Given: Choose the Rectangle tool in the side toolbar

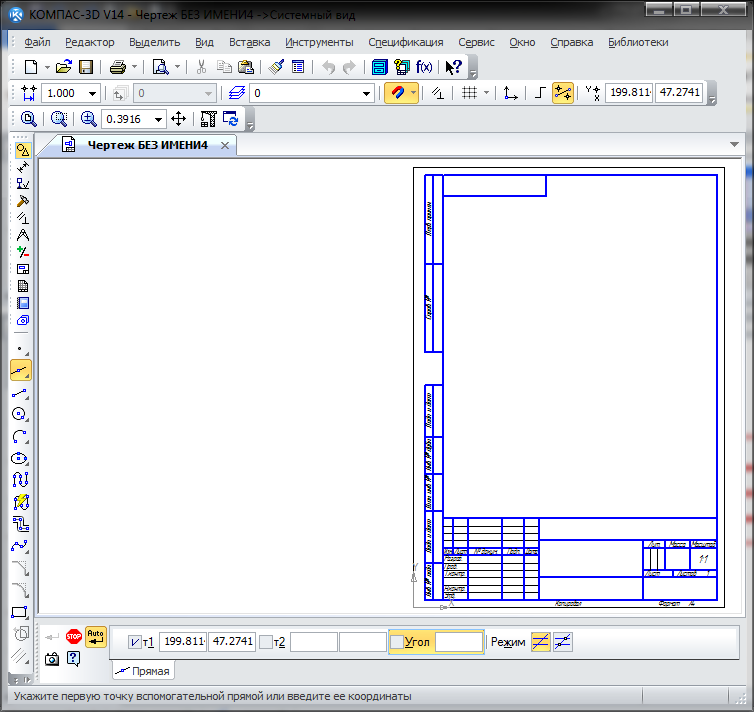Looking at the screenshot, I should pos(21,612).
